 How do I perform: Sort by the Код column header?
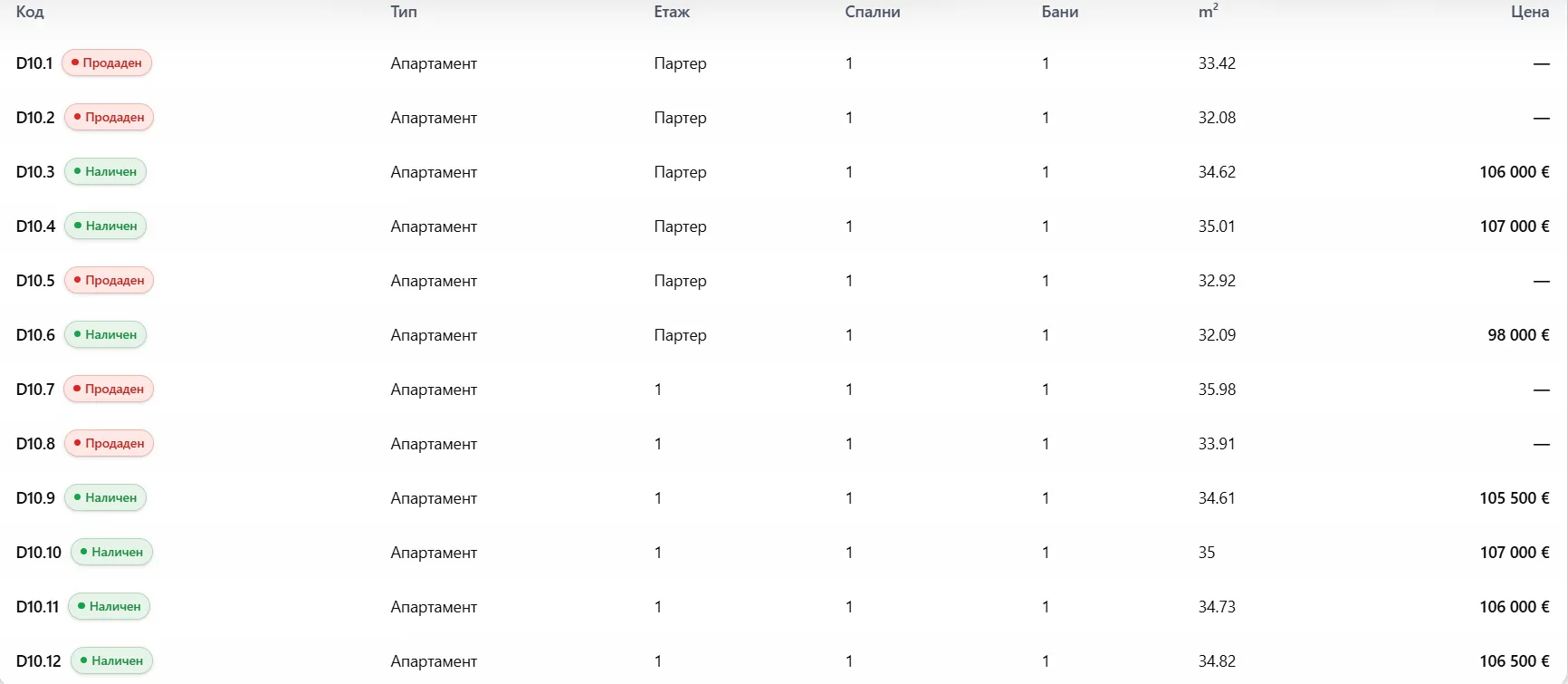30,12
